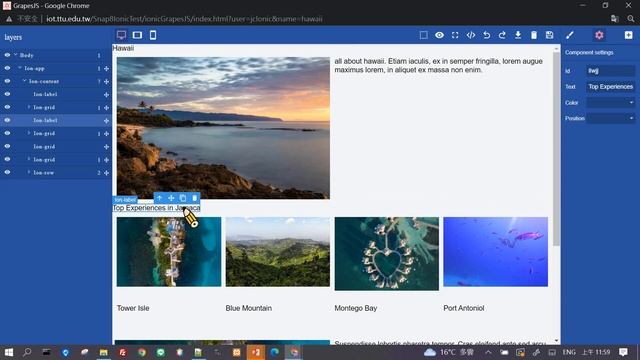
Task: Click move icon on selected component toolbar
Action: tap(171, 198)
